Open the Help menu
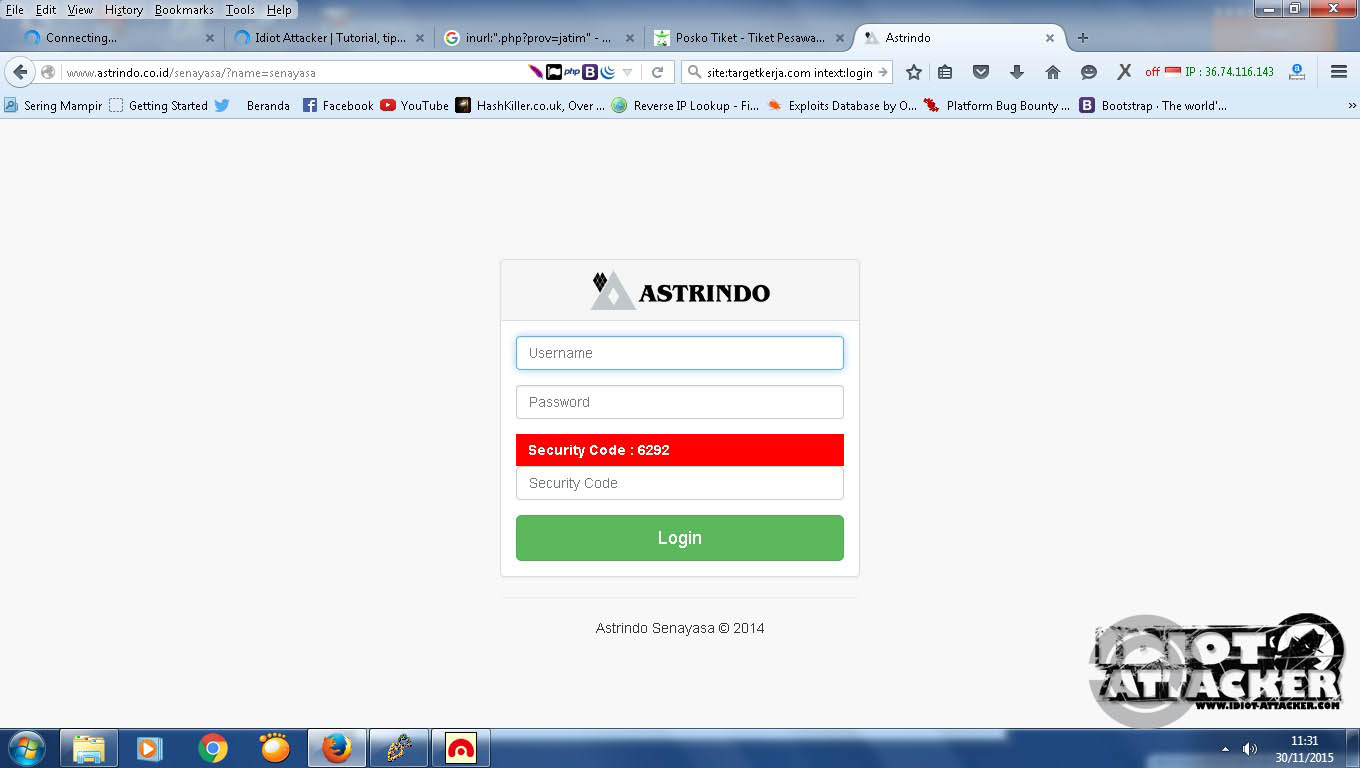This screenshot has height=768, width=1360. tap(279, 10)
